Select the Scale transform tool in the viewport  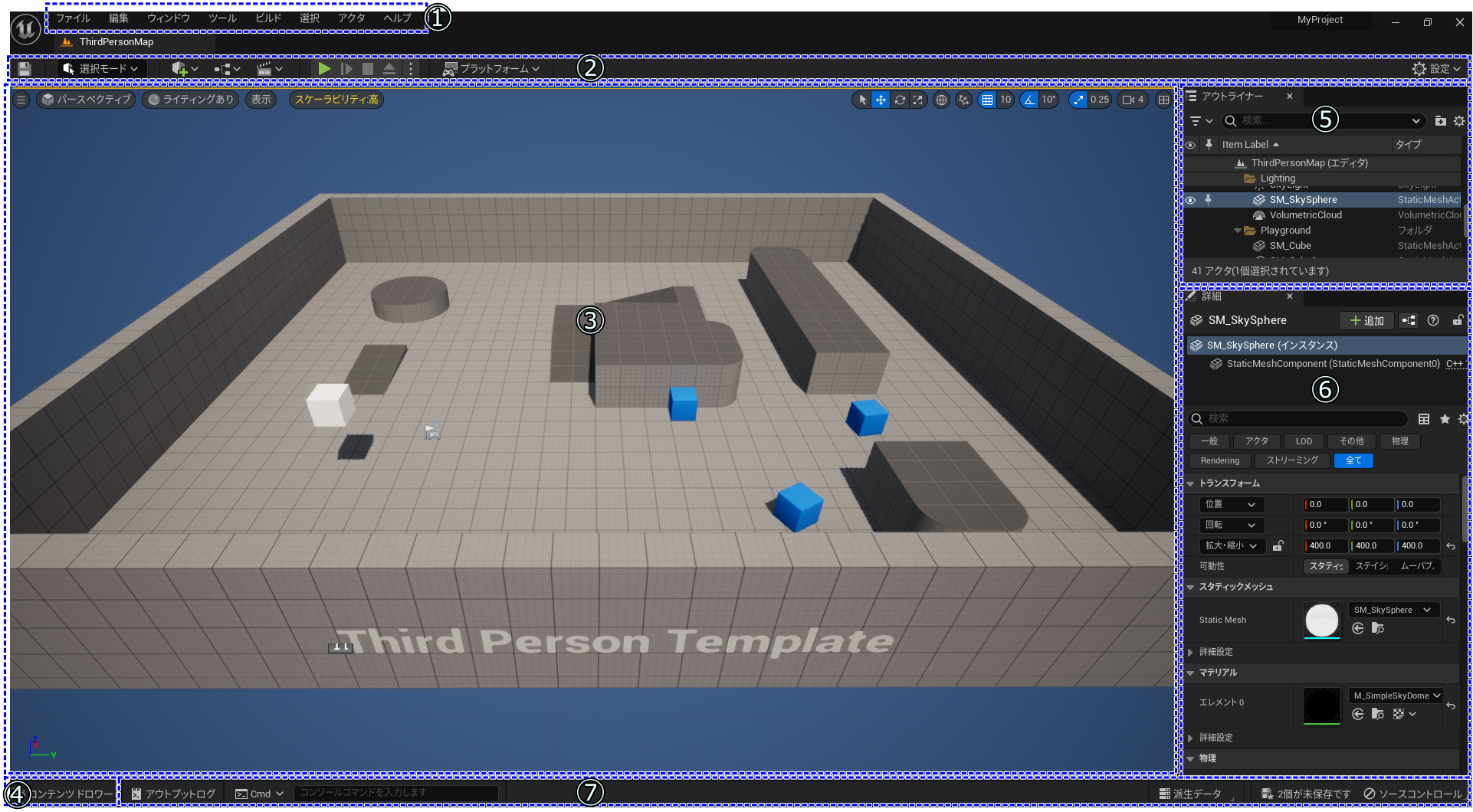tap(917, 100)
